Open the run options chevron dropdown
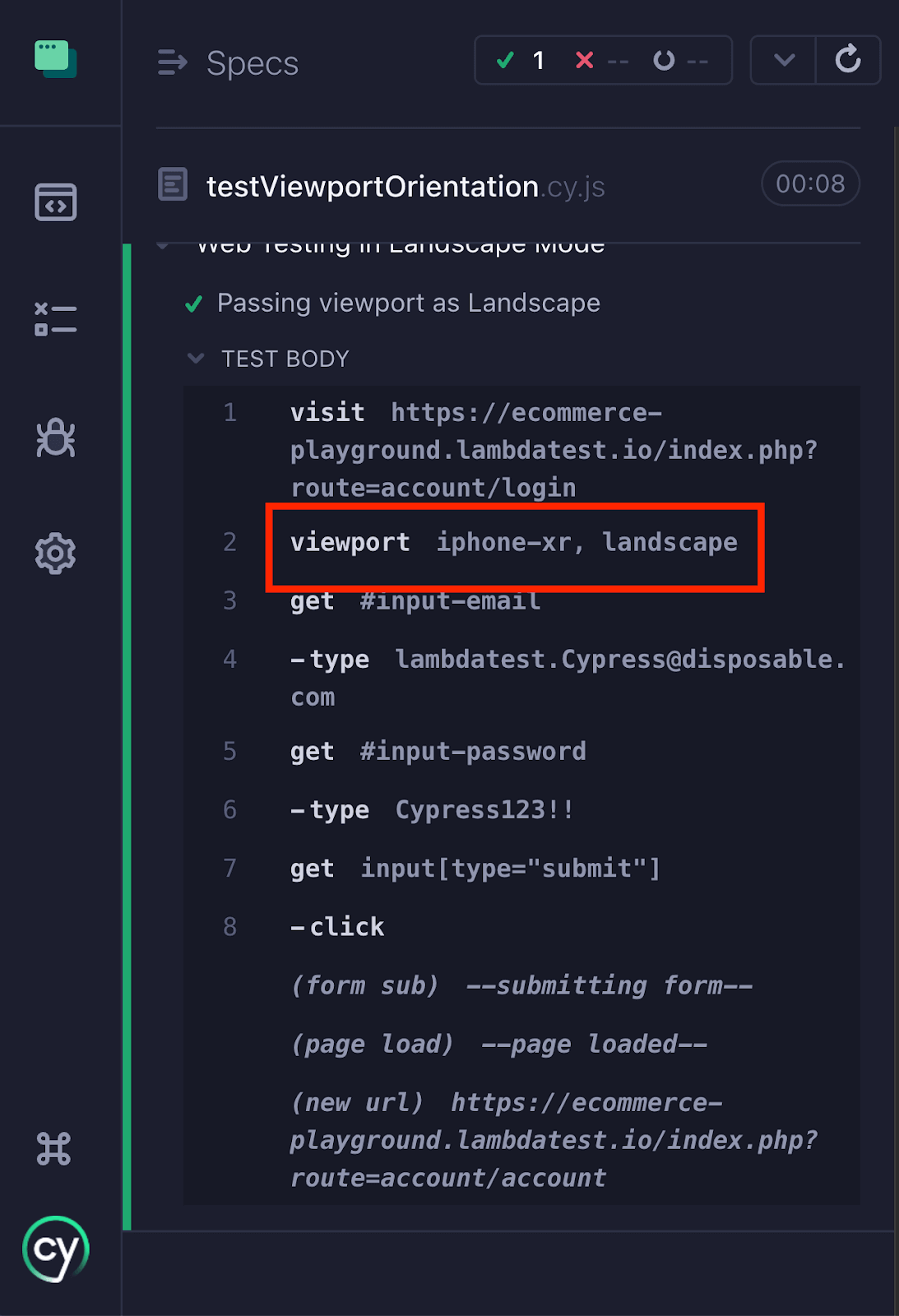The height and width of the screenshot is (1316, 899). coord(784,60)
